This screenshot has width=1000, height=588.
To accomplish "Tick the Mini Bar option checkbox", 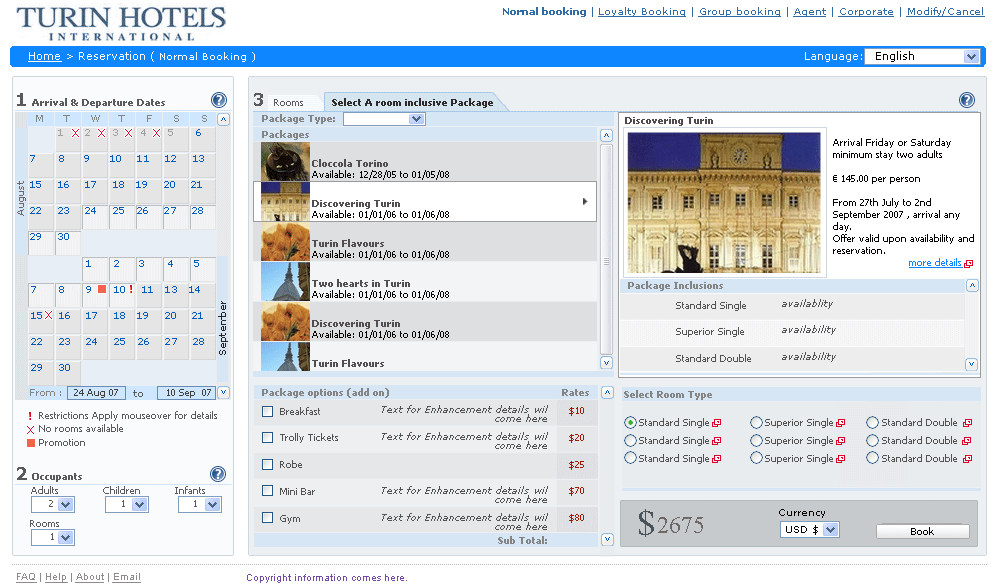I will tap(267, 491).
